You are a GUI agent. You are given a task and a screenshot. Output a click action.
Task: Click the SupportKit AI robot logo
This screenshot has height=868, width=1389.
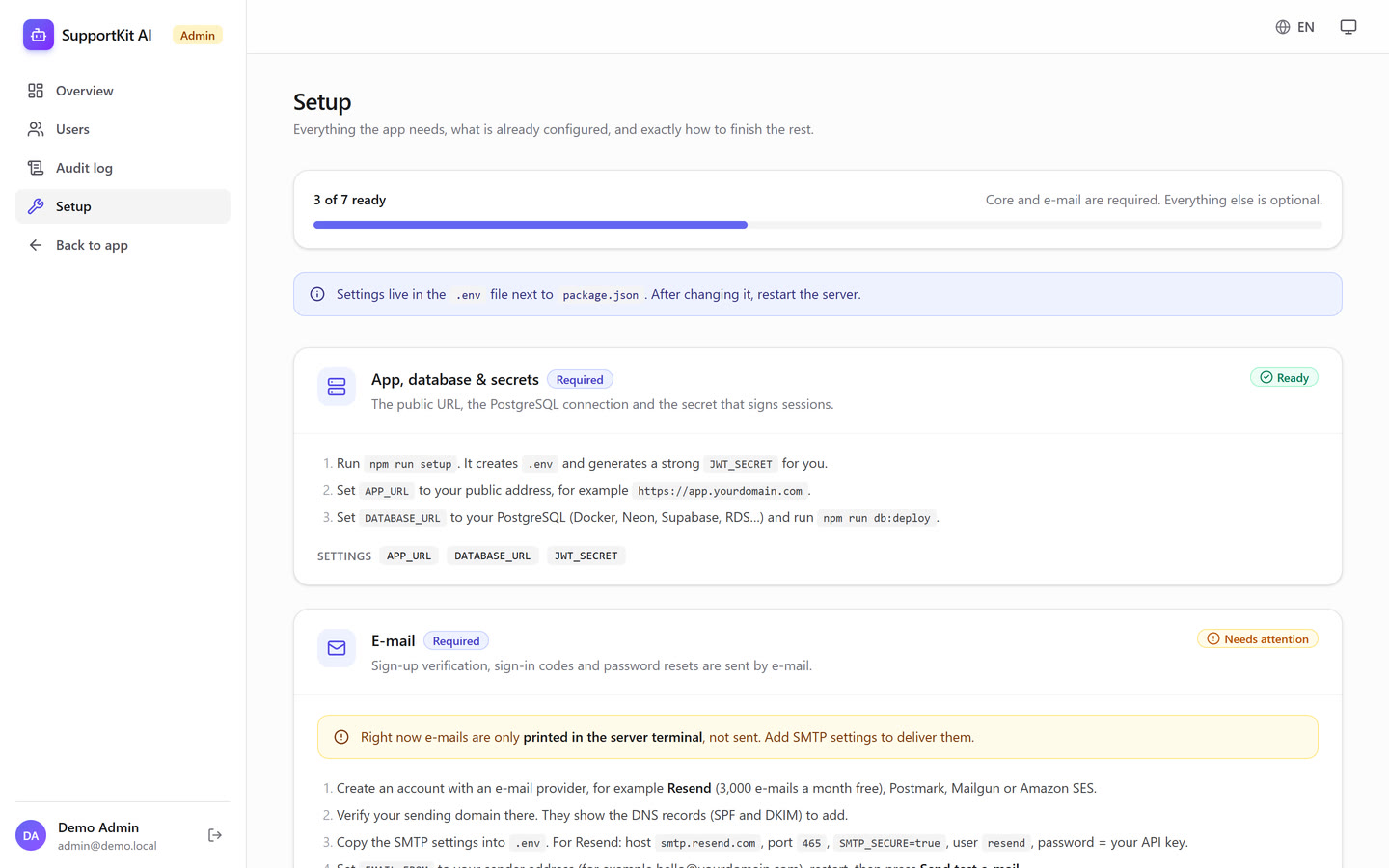tap(39, 35)
